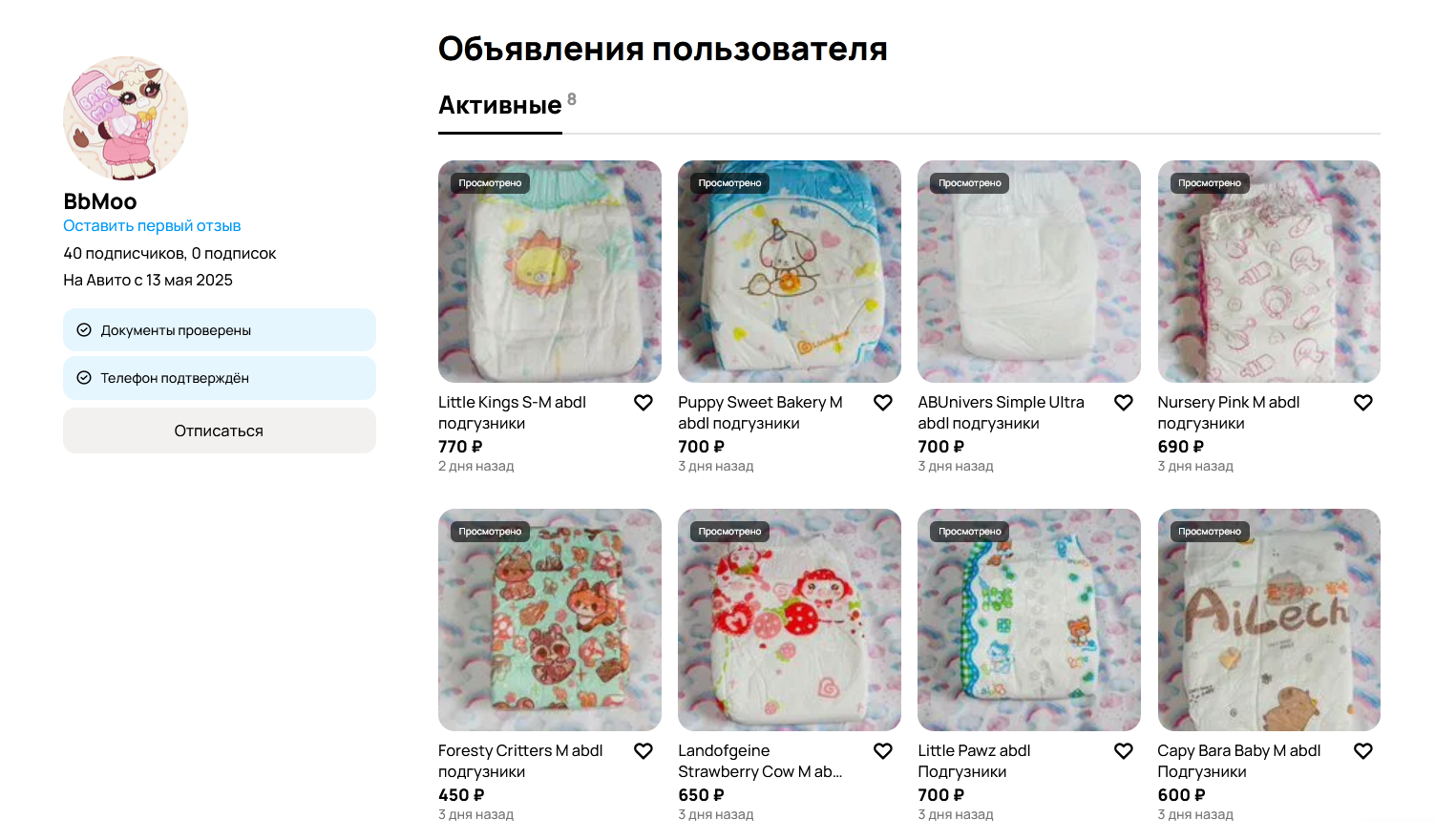Viewport: 1435px width, 840px height.
Task: Select the Активные tab
Action: pyautogui.click(x=500, y=105)
